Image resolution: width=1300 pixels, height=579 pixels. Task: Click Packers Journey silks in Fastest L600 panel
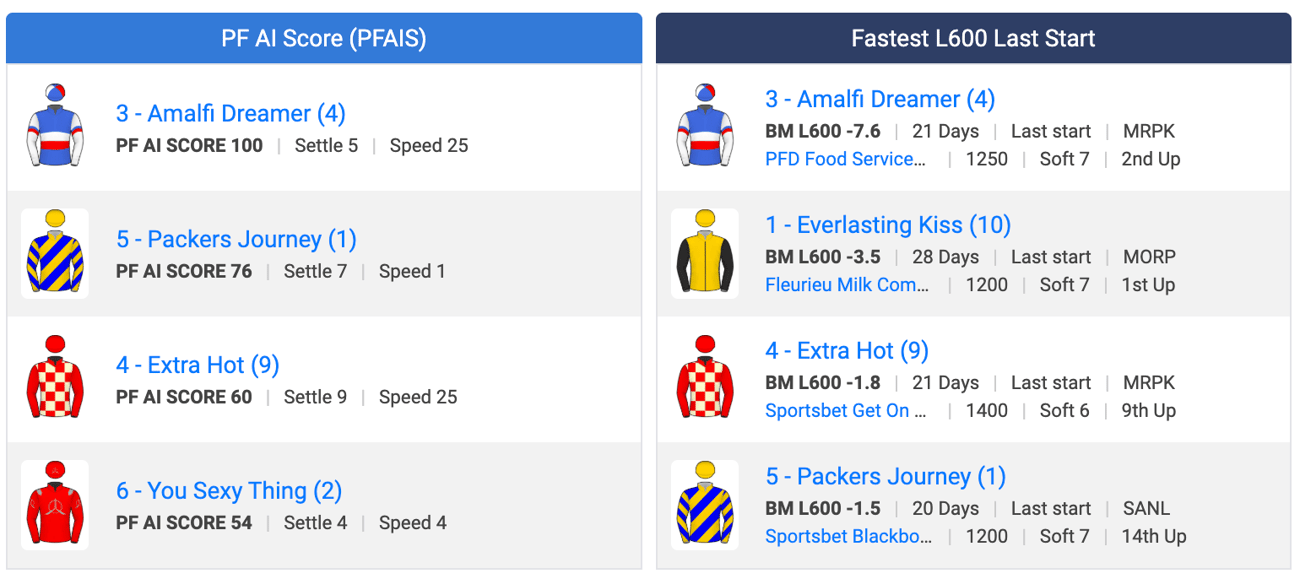pyautogui.click(x=705, y=505)
